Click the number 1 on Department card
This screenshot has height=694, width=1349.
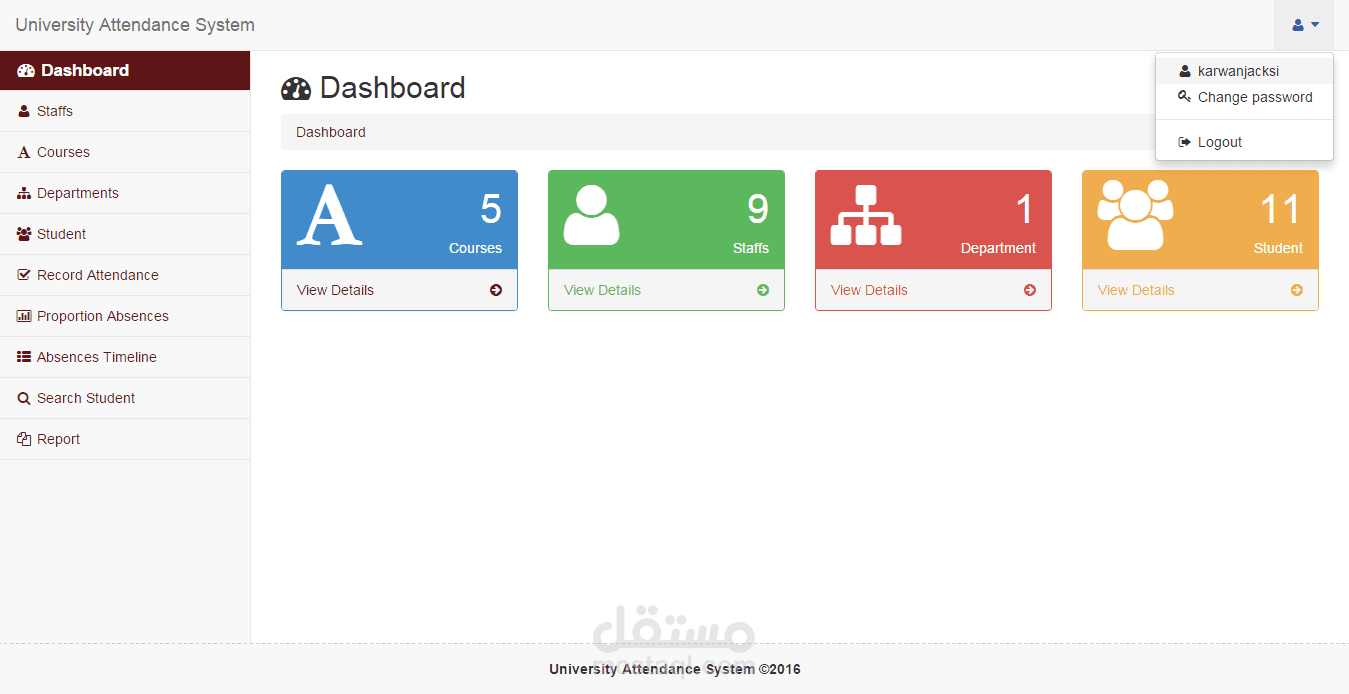pos(1025,209)
